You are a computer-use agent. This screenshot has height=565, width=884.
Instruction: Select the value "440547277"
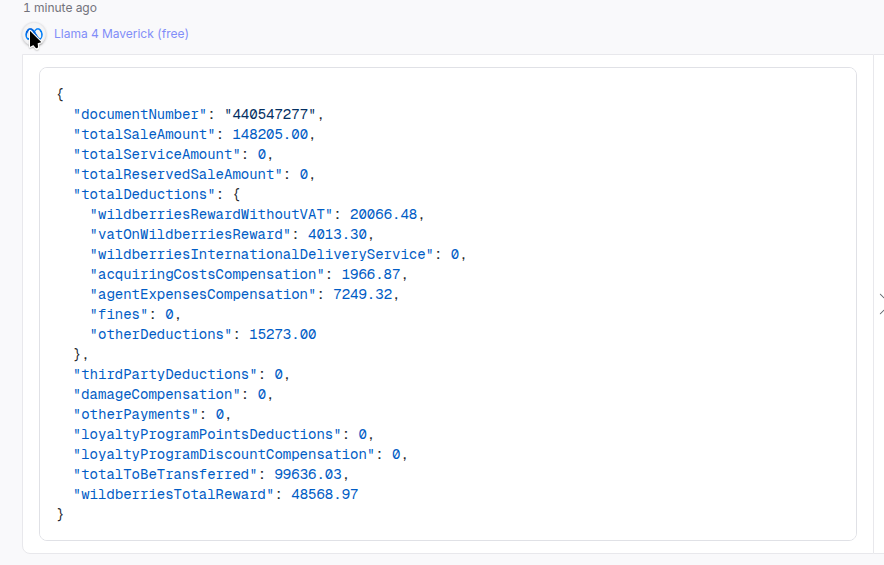coord(270,114)
